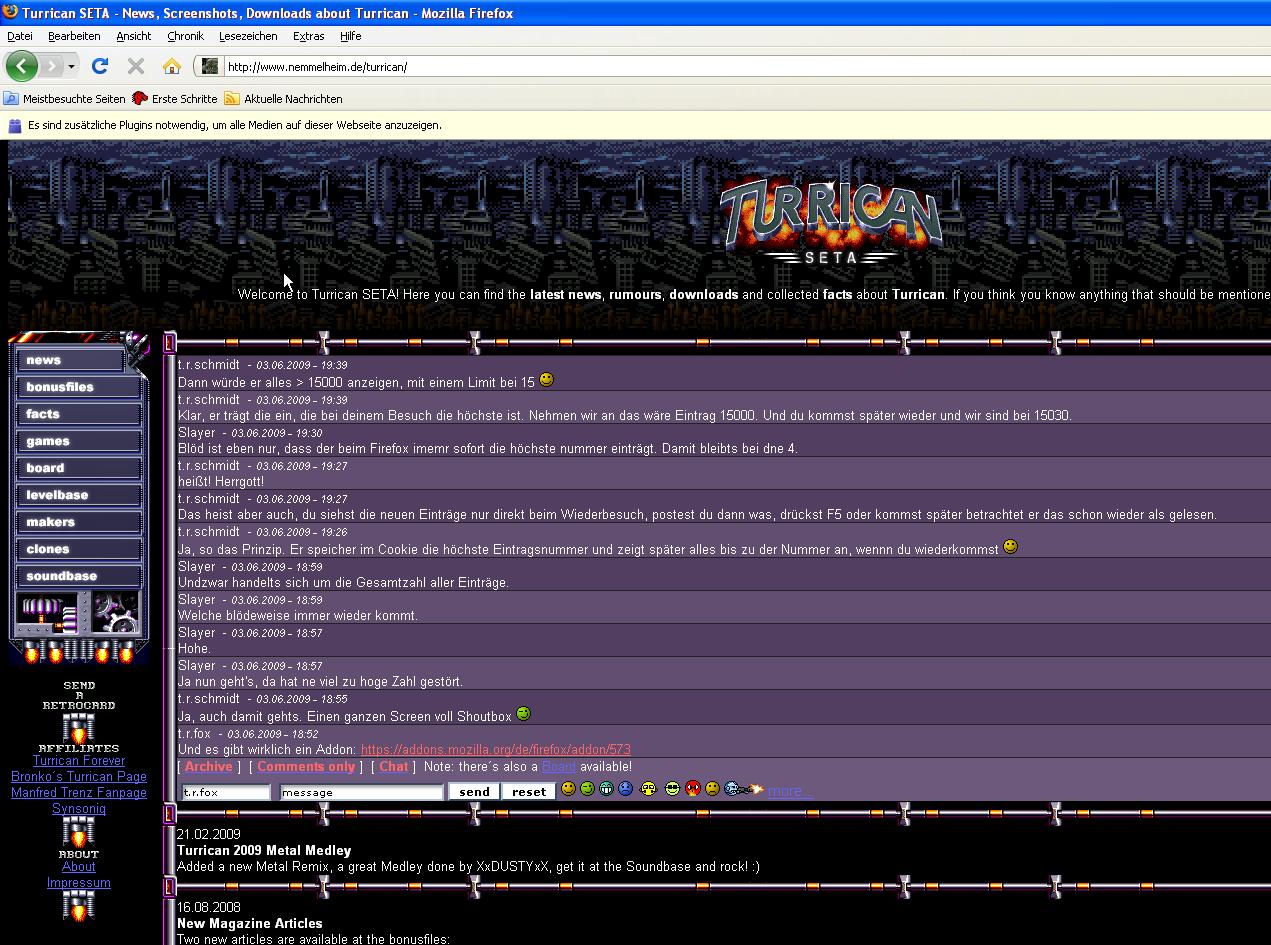Open the clones section
The height and width of the screenshot is (945, 1271).
tap(77, 549)
